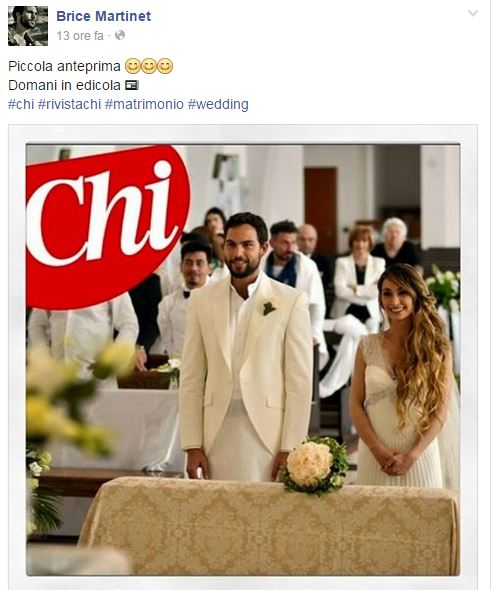Open the post via '13 ore fa' timestamp
491x590 pixels.
pyautogui.click(x=80, y=36)
